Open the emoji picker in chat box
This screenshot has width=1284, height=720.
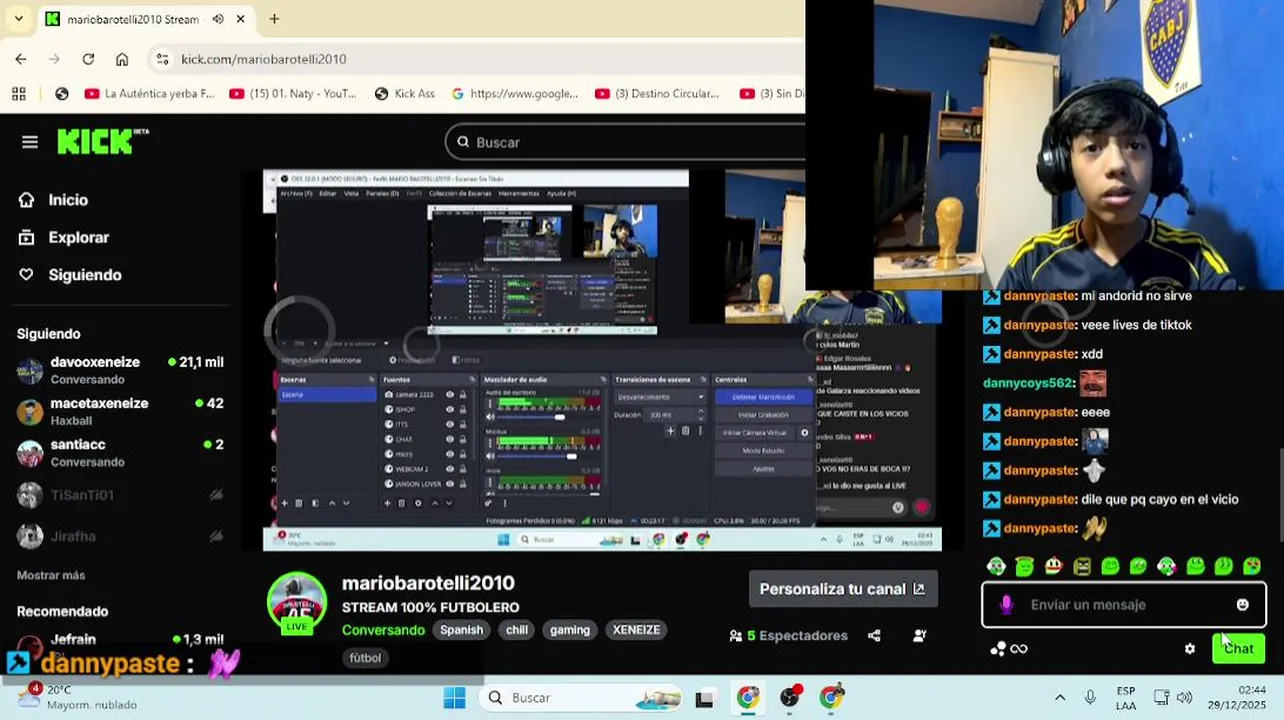(1242, 605)
